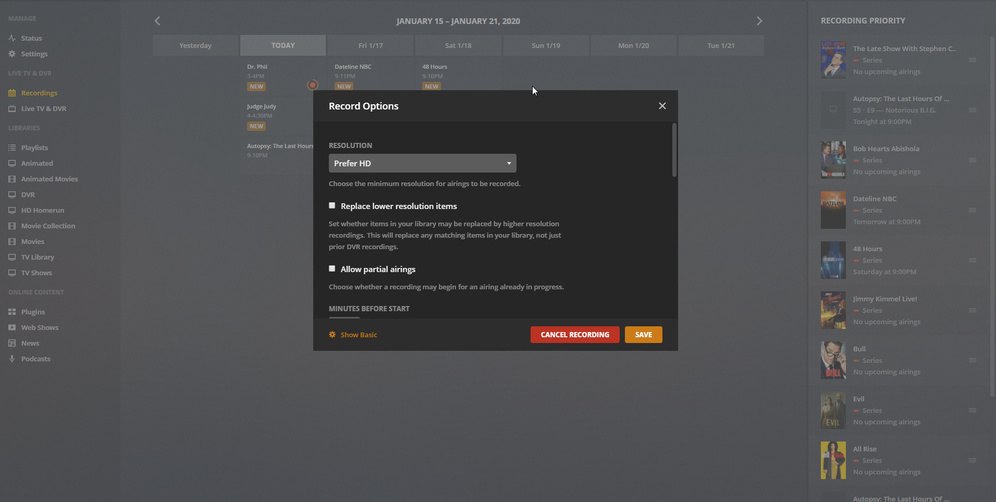Viewport: 996px width, 502px height.
Task: Open the Animated Movies library
Action: tap(43, 179)
